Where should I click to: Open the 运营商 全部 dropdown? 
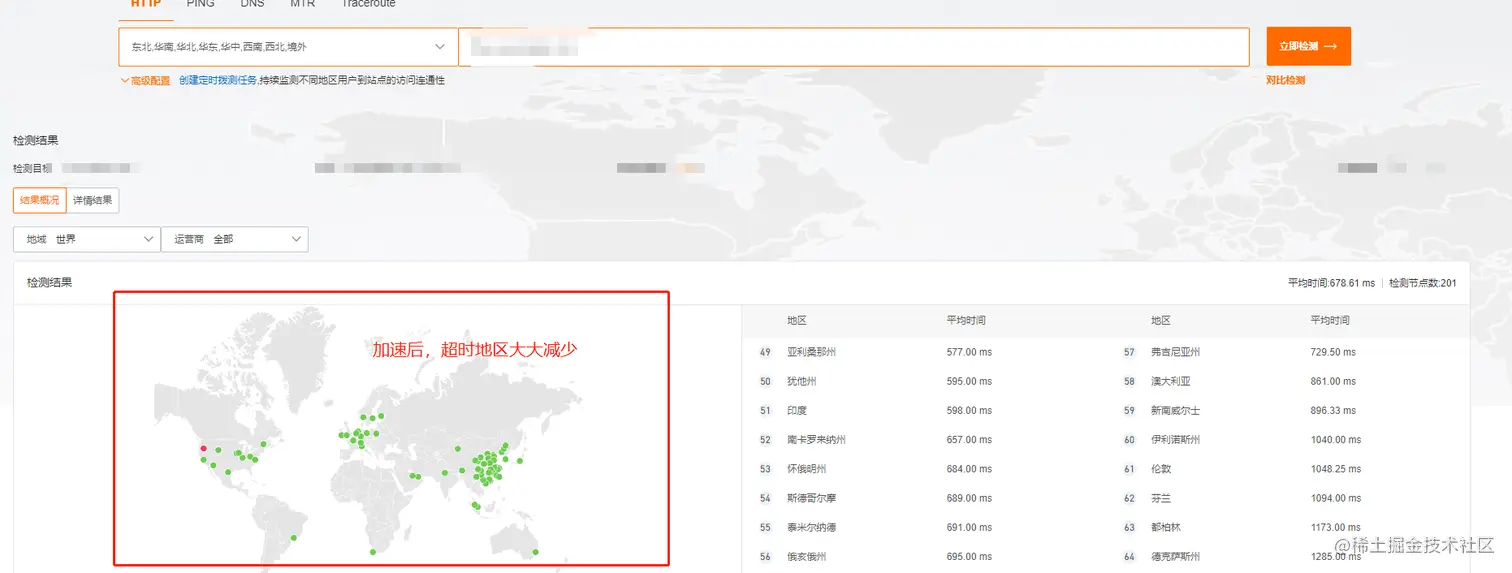coord(234,239)
